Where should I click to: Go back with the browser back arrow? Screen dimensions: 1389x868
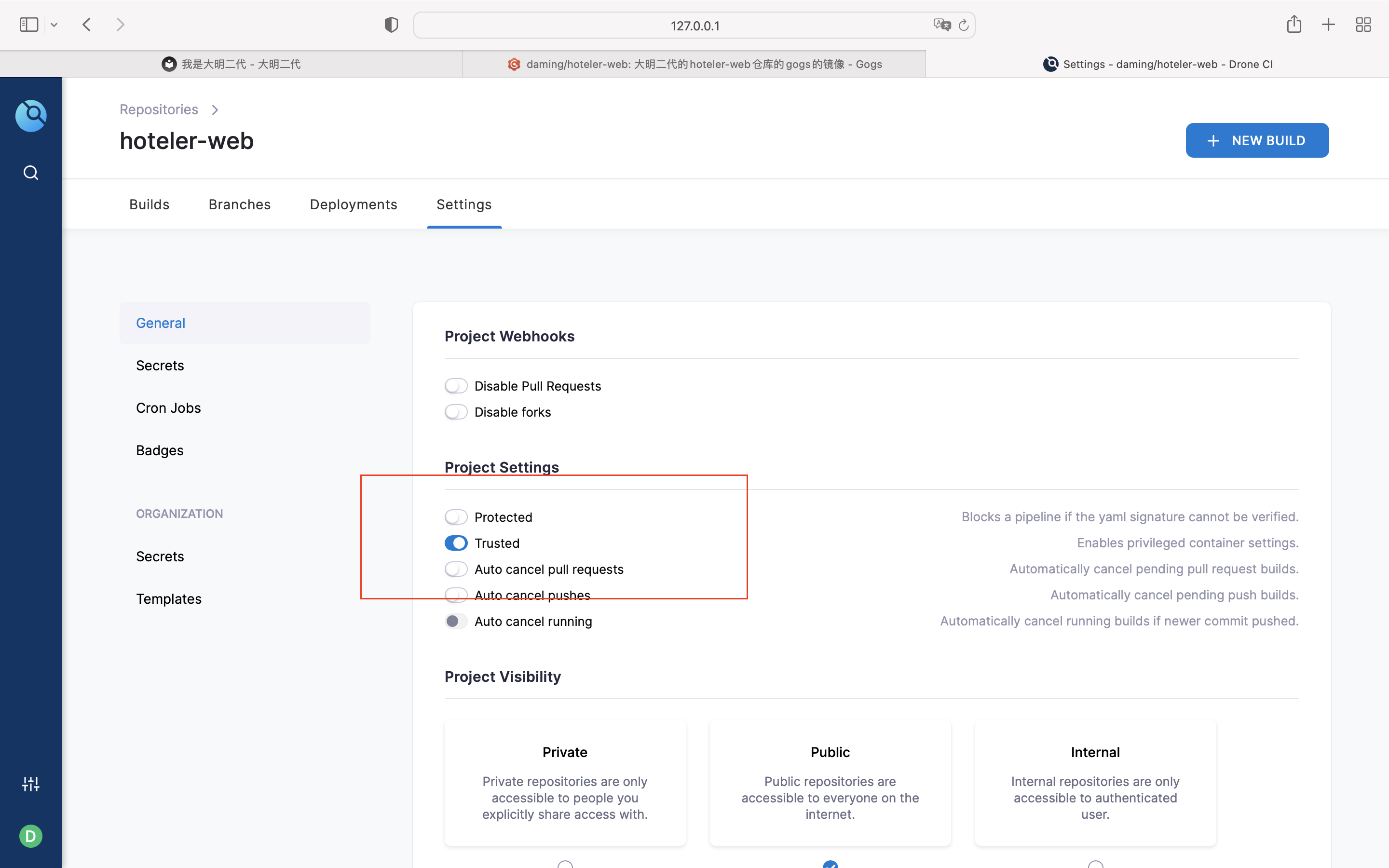87,25
